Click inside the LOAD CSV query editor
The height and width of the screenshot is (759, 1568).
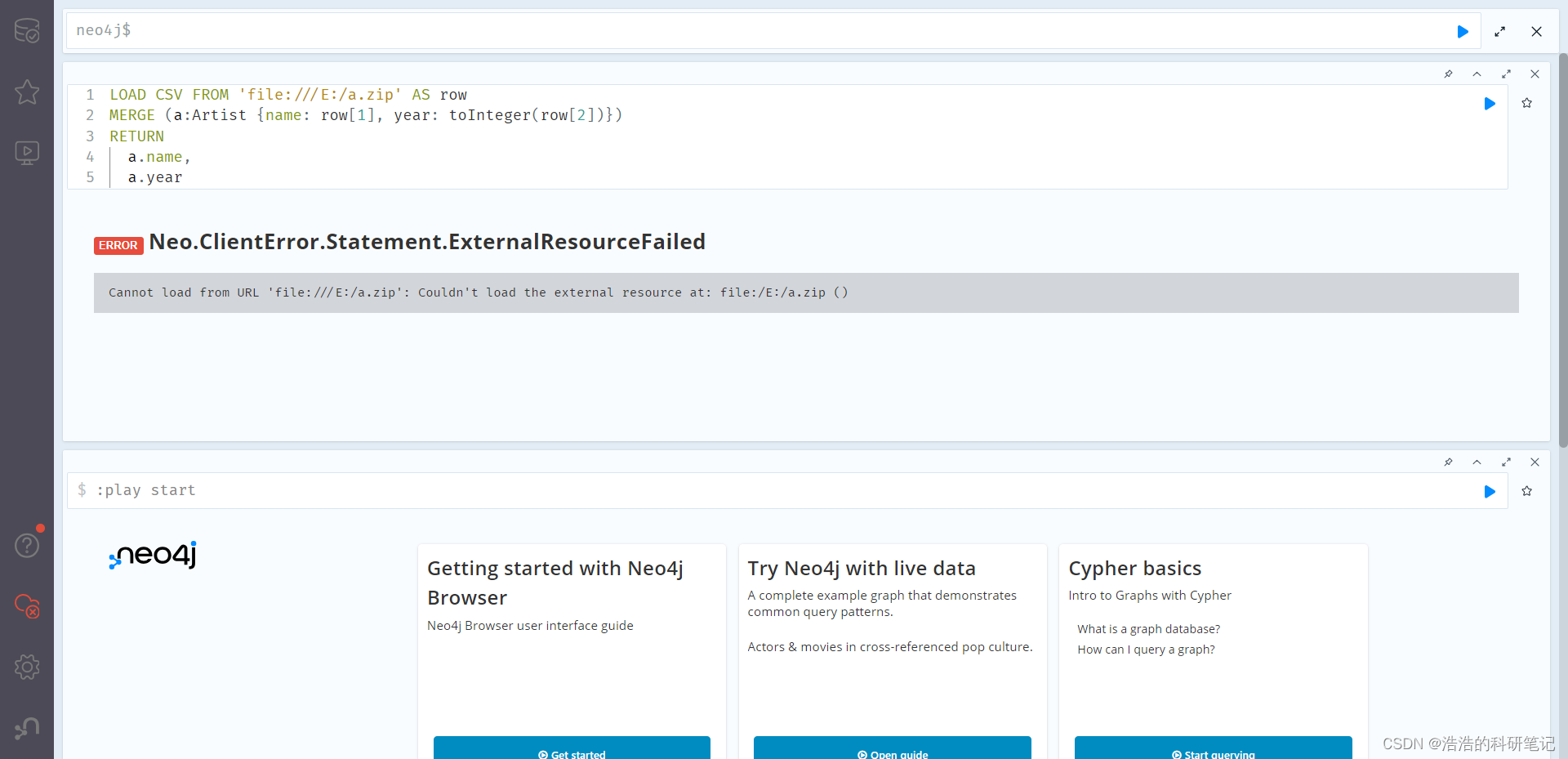click(787, 136)
